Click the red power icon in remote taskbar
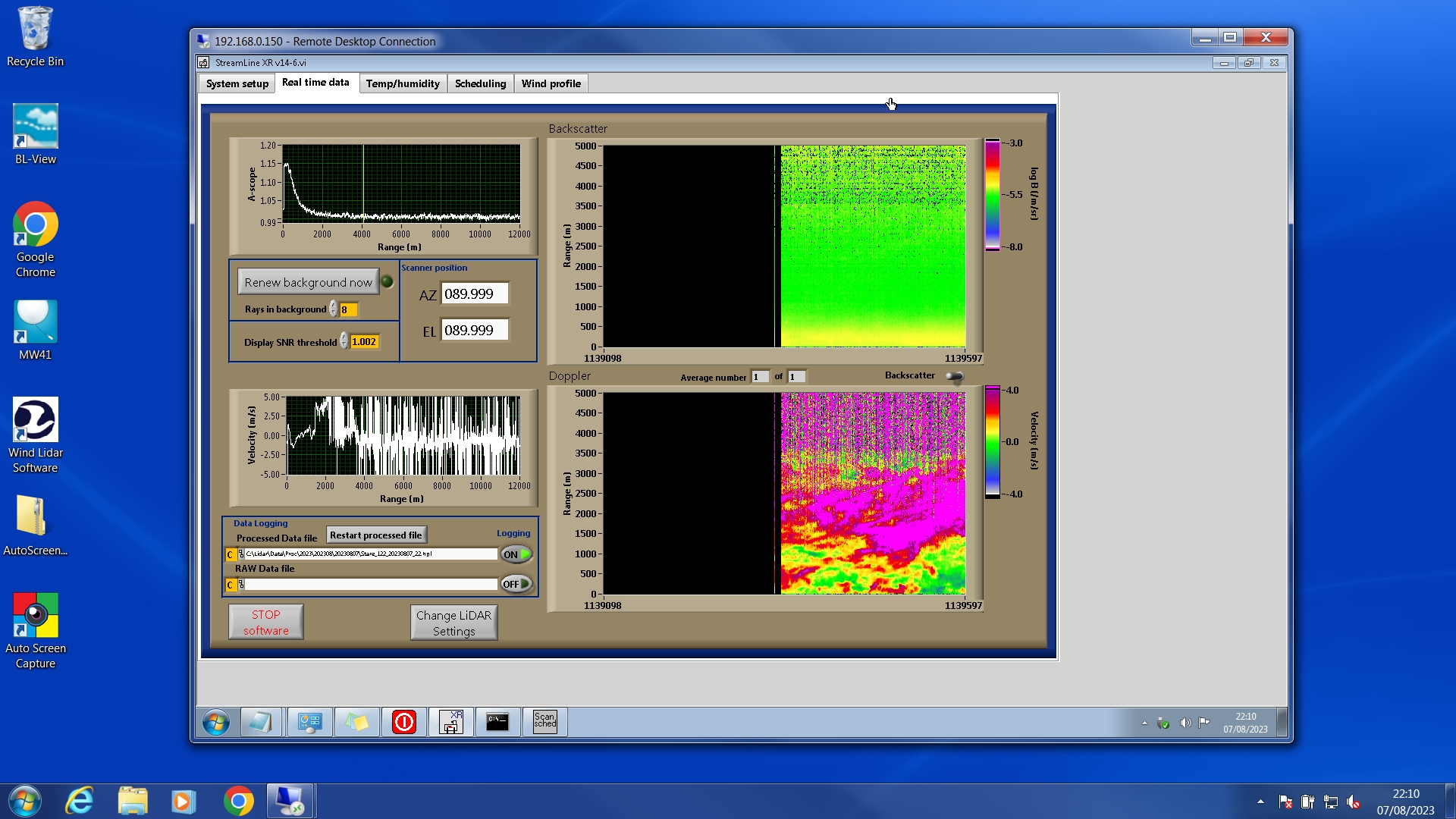The width and height of the screenshot is (1456, 819). 403,721
